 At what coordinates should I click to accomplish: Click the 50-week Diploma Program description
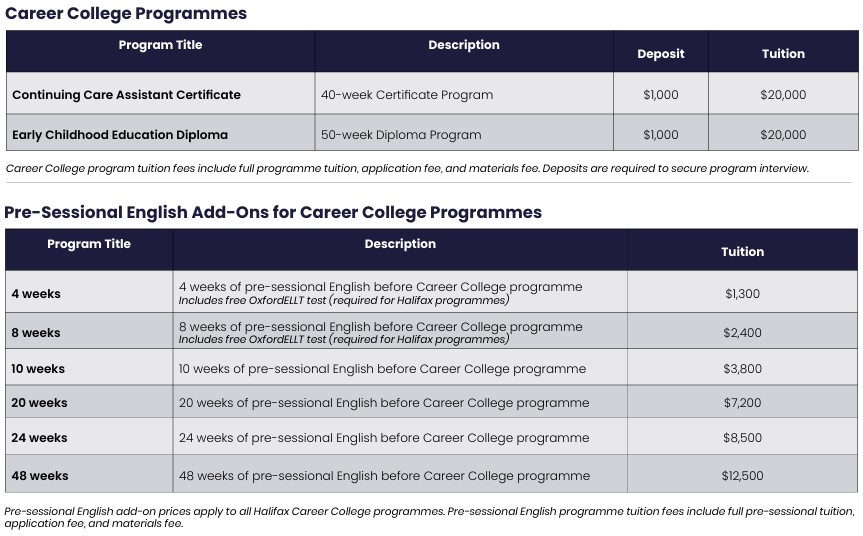[401, 135]
